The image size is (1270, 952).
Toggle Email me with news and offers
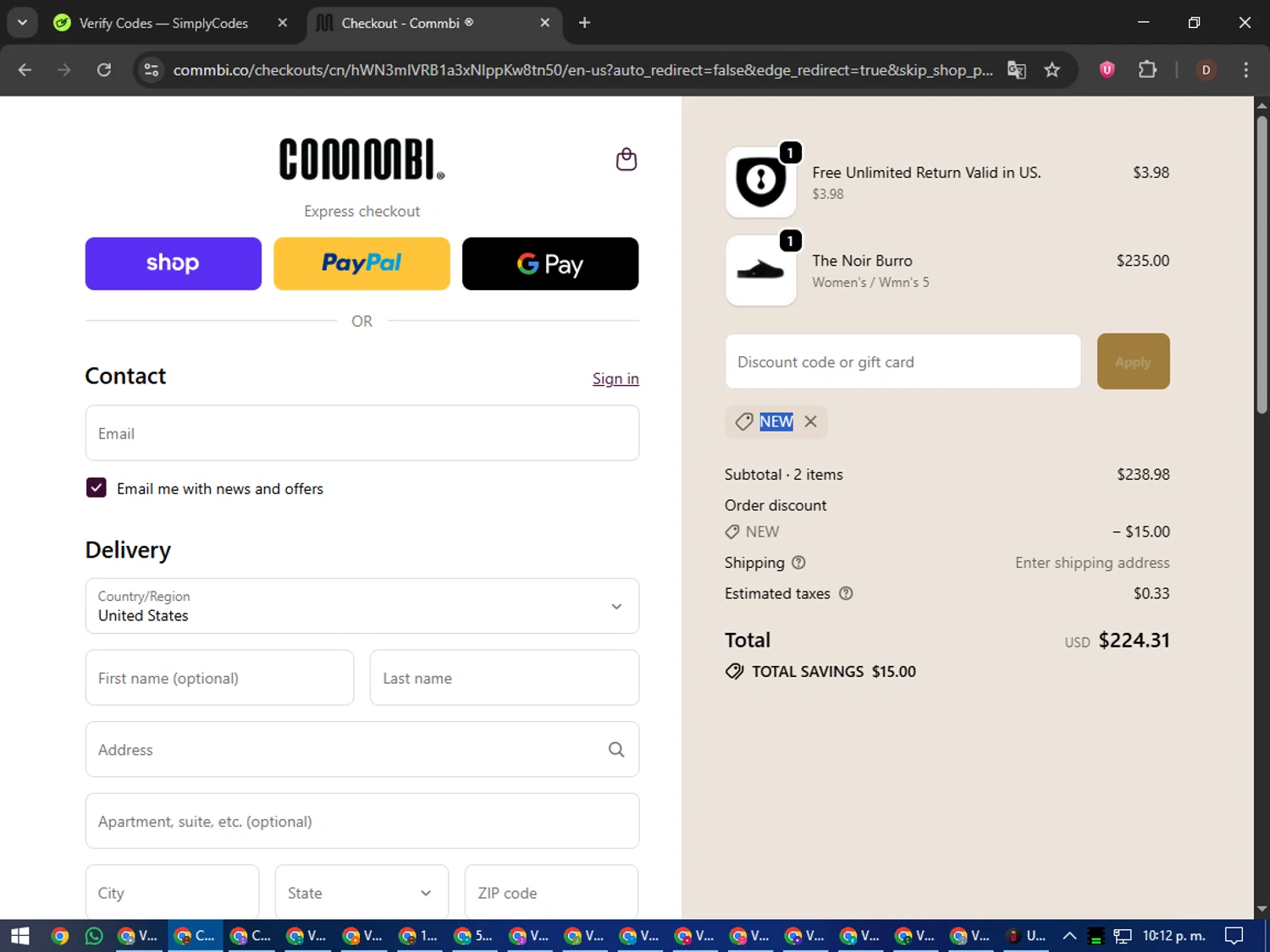pyautogui.click(x=97, y=488)
